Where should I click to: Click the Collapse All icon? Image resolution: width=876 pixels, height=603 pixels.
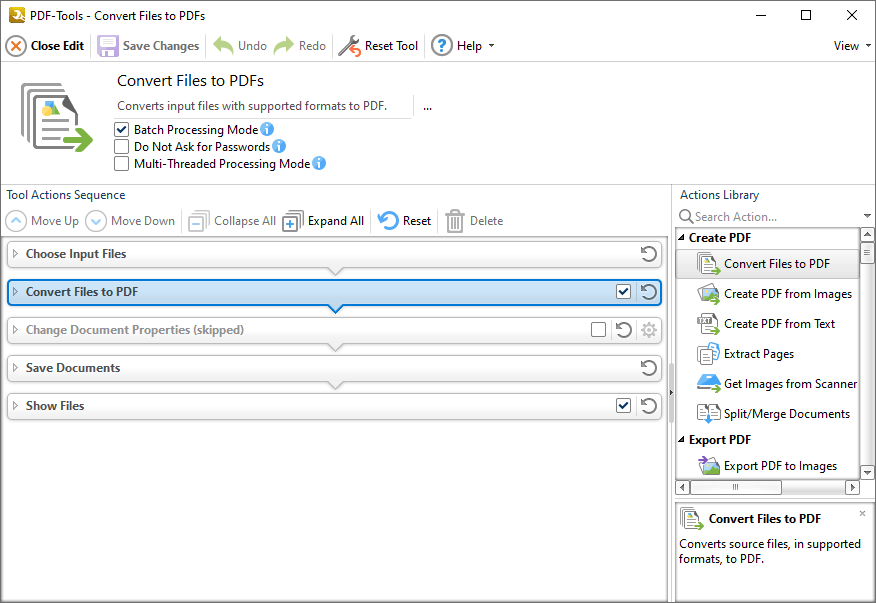click(x=198, y=221)
